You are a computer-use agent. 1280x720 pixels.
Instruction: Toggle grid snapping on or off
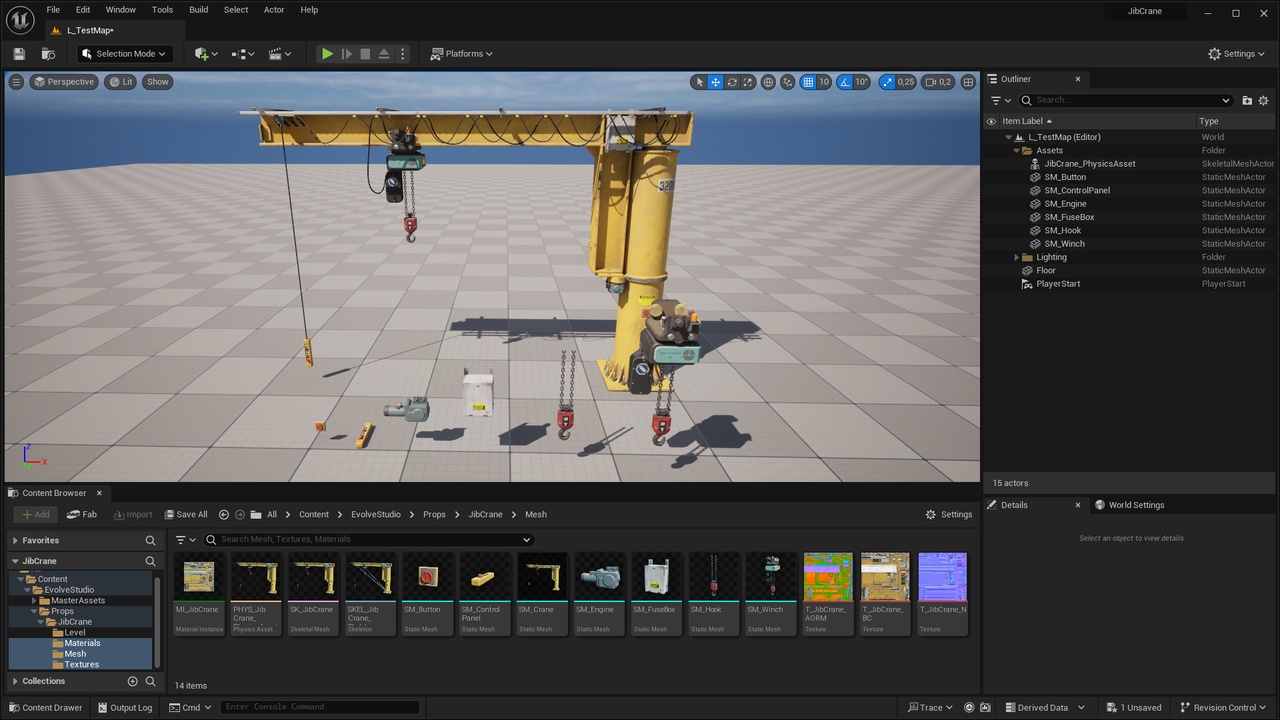[x=808, y=82]
